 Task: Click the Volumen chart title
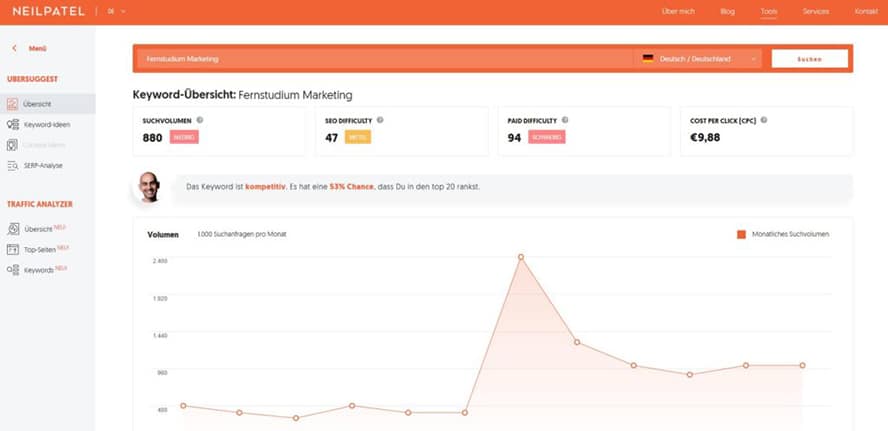pyautogui.click(x=163, y=234)
